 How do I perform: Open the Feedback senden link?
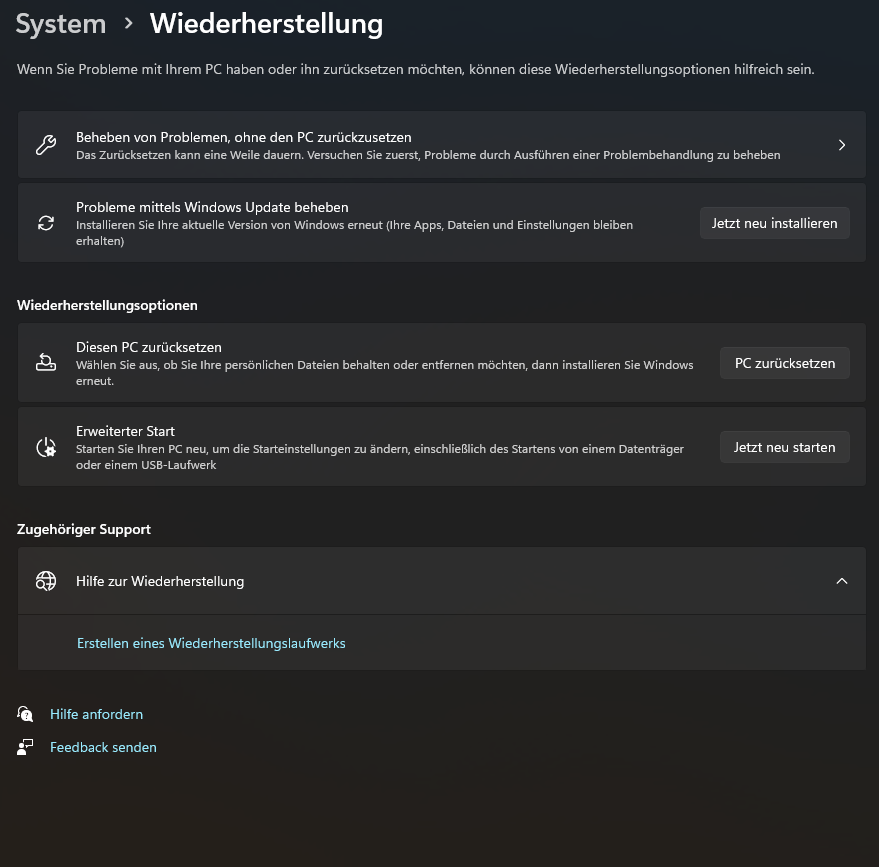[x=104, y=747]
